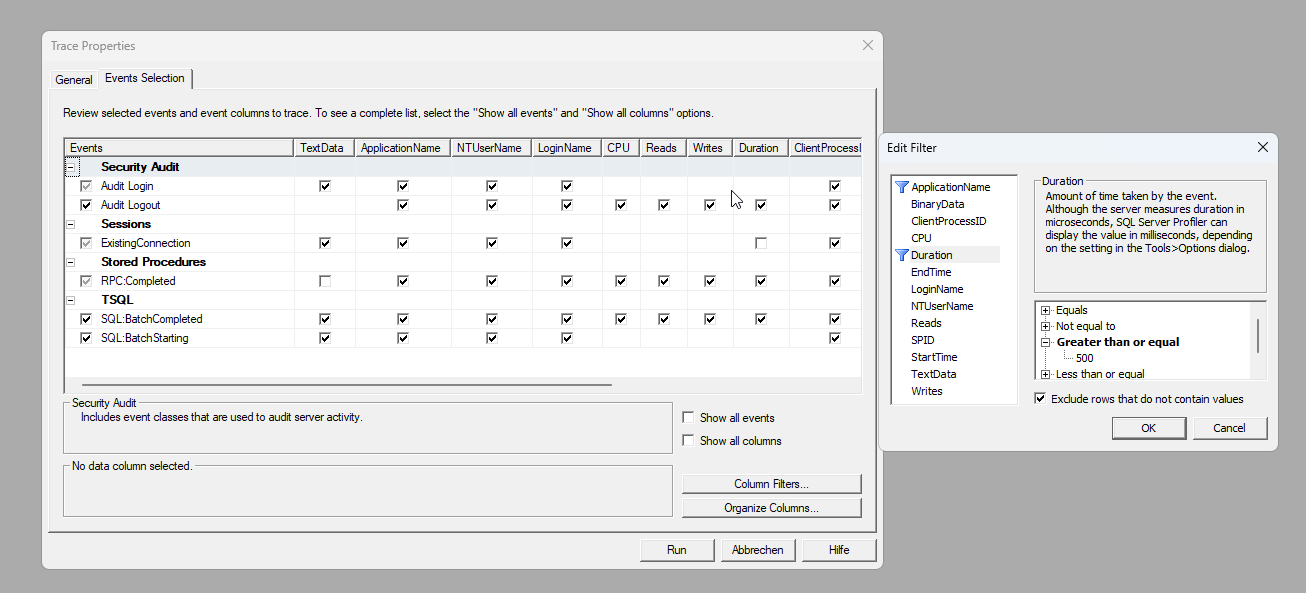Close the Trace Properties window
This screenshot has height=593, width=1306.
(867, 45)
